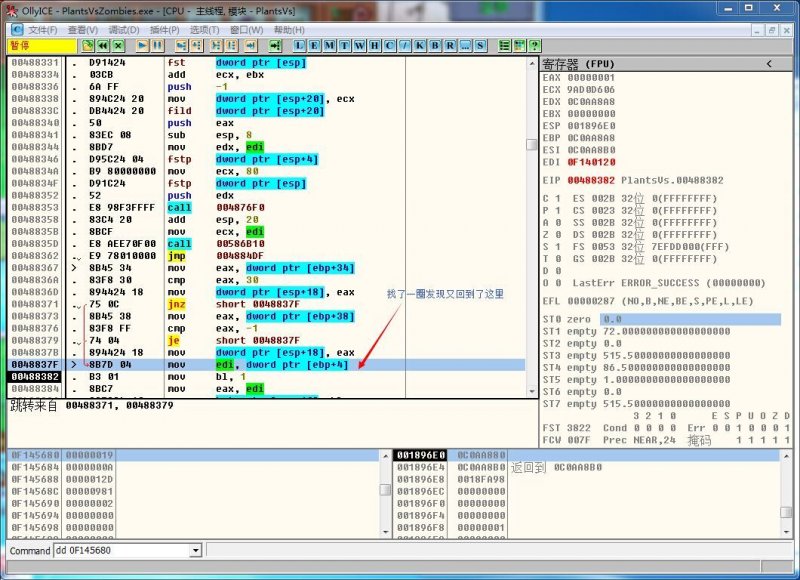Click the yellow 暂停 status indicator
This screenshot has width=800, height=580.
42,45
